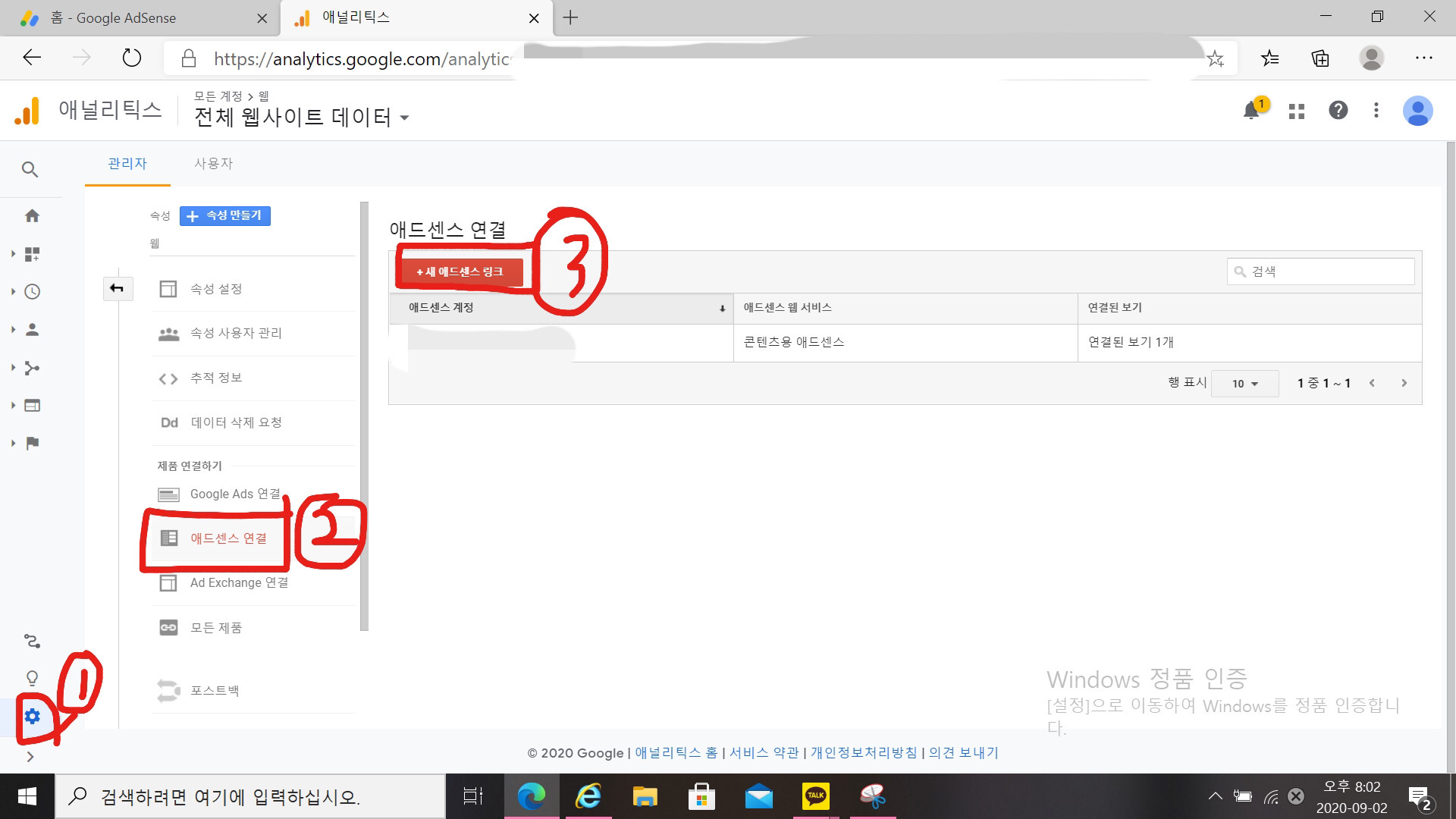Open the three-dot more options menu
The height and width of the screenshot is (819, 1456).
pyautogui.click(x=1376, y=111)
